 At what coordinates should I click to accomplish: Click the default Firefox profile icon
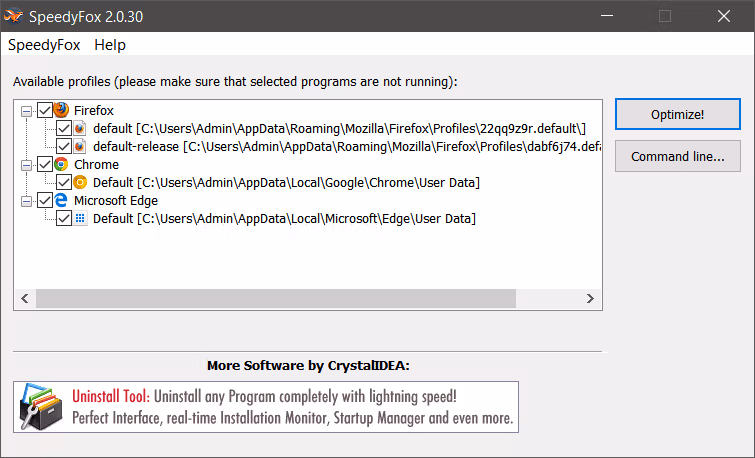coord(80,129)
